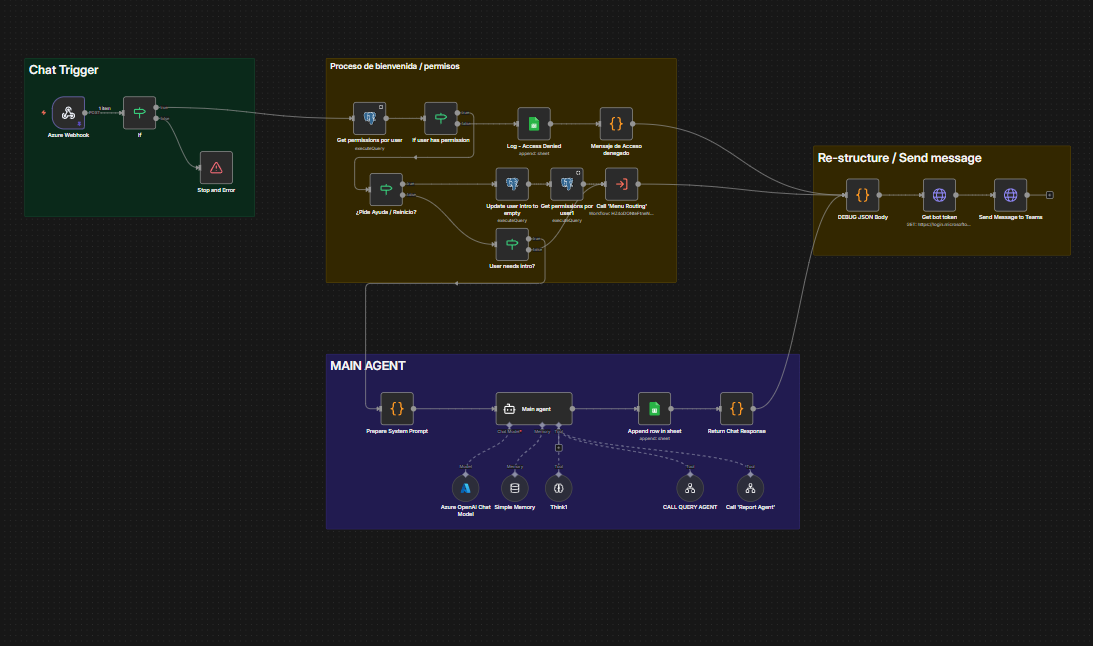Image resolution: width=1093 pixels, height=646 pixels.
Task: Open the If user has permission node
Action: click(x=441, y=118)
